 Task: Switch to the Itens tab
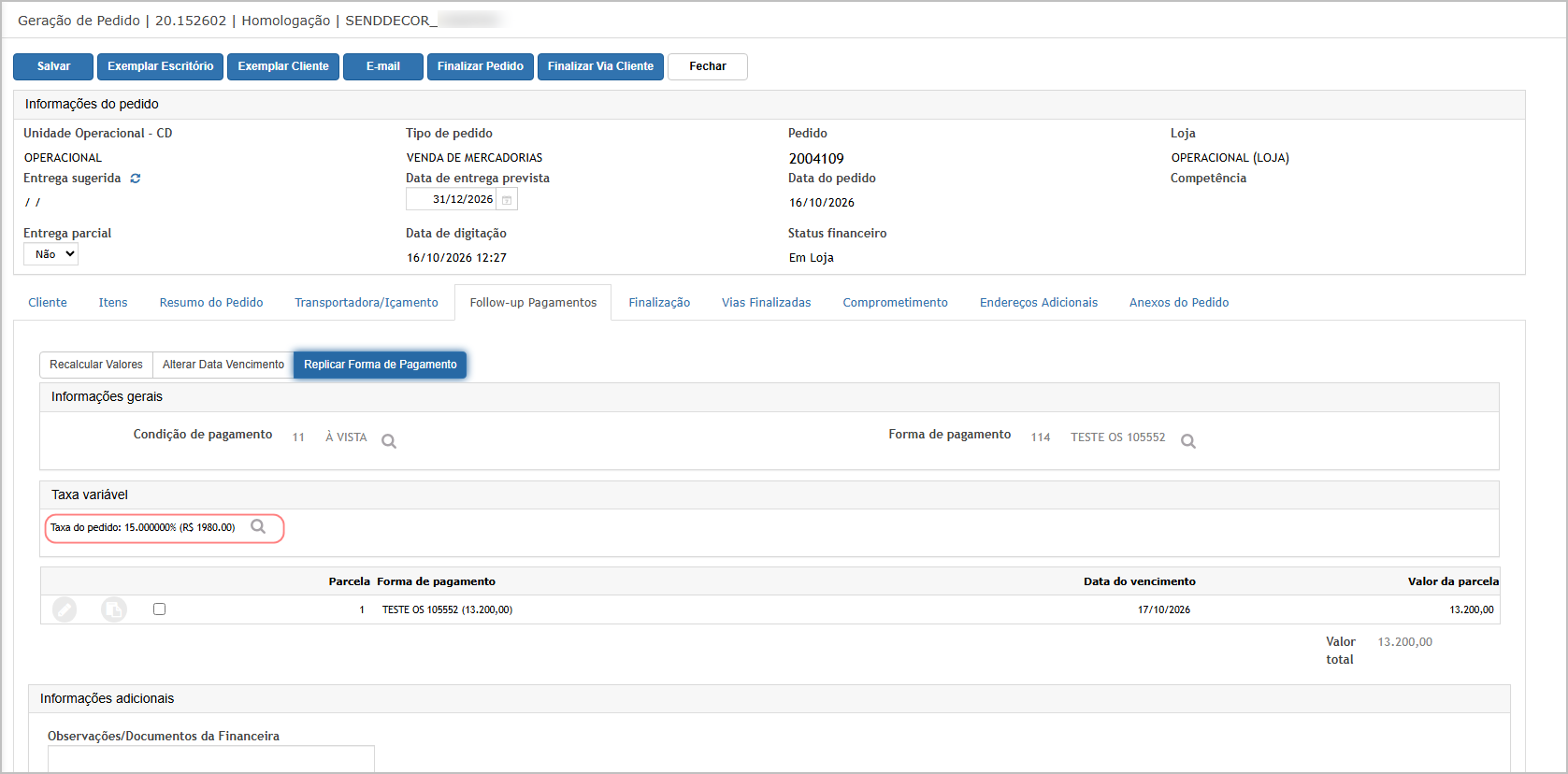pos(113,303)
